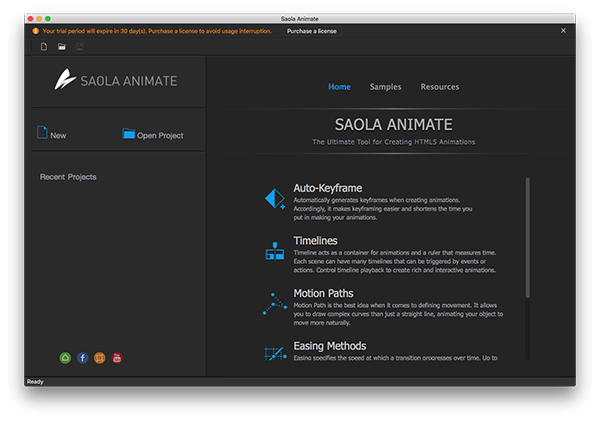Click the features list vertical scrollbar
The image size is (600, 421).
(528, 237)
